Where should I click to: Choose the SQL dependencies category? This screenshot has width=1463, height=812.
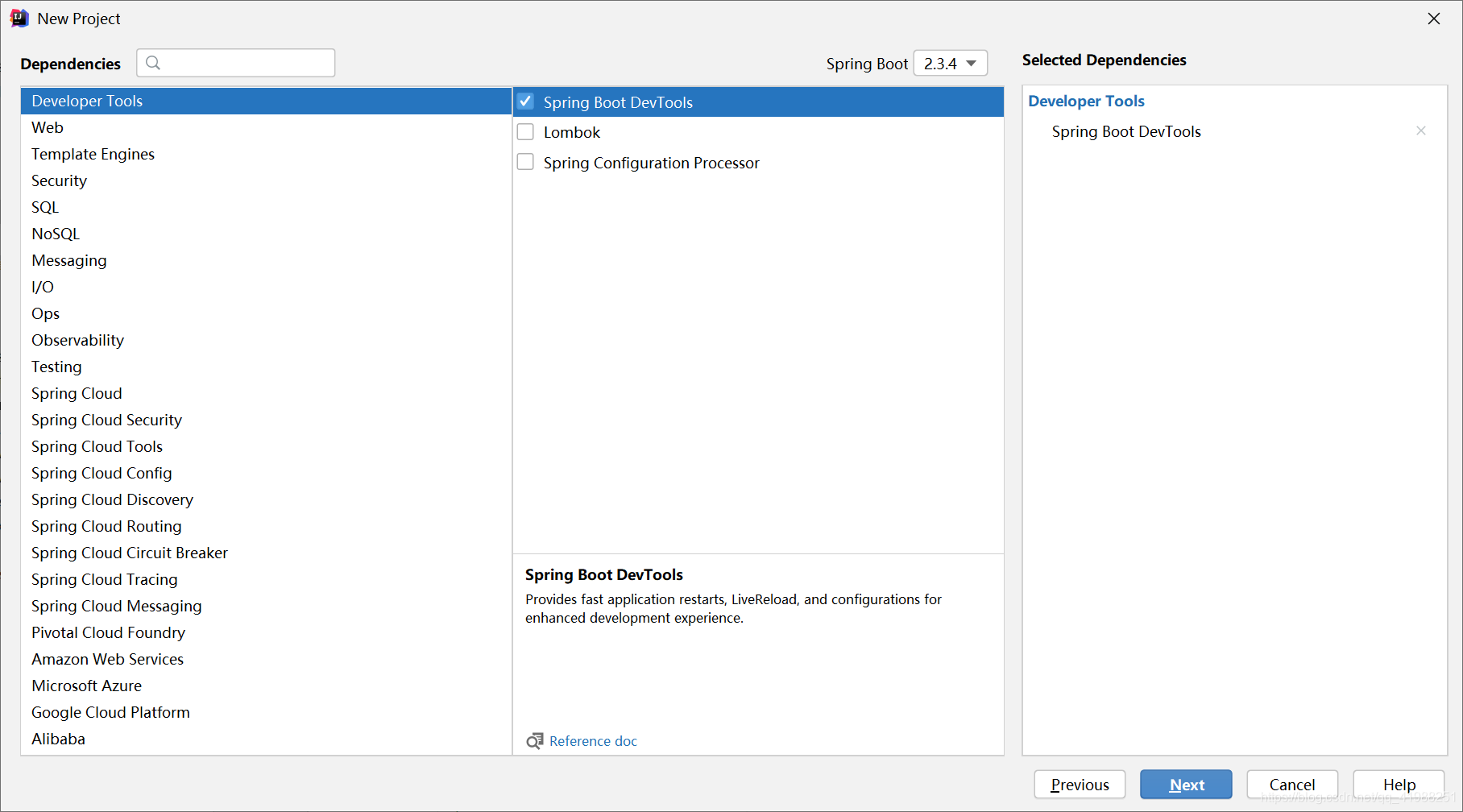pos(45,207)
